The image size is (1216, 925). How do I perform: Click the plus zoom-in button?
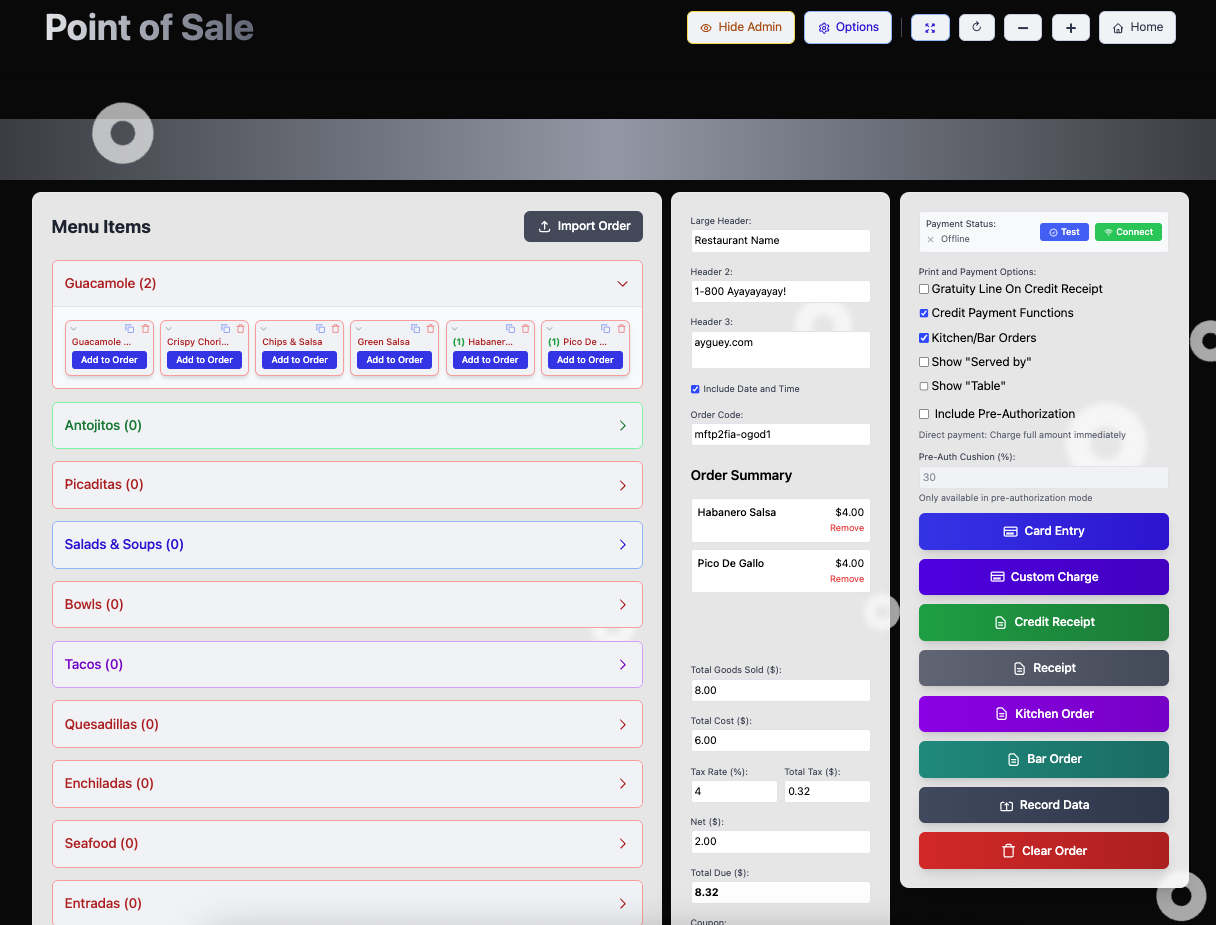tap(1071, 28)
